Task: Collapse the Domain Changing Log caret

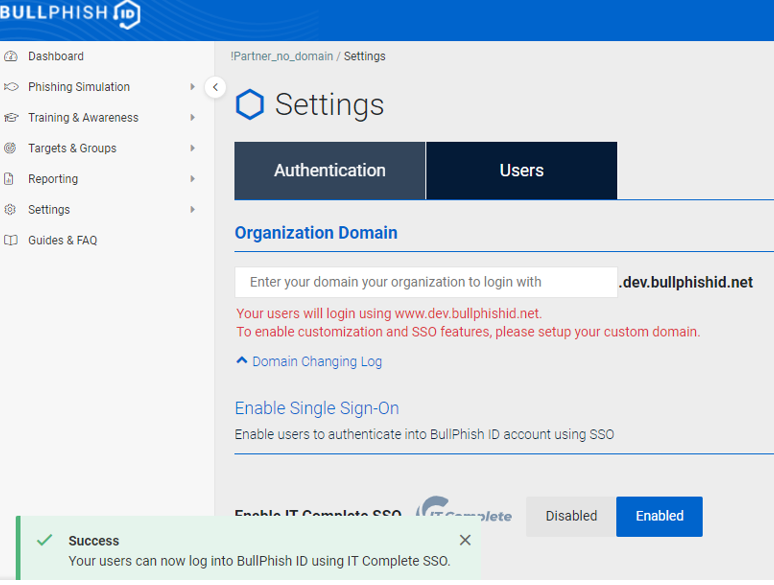Action: point(241,360)
